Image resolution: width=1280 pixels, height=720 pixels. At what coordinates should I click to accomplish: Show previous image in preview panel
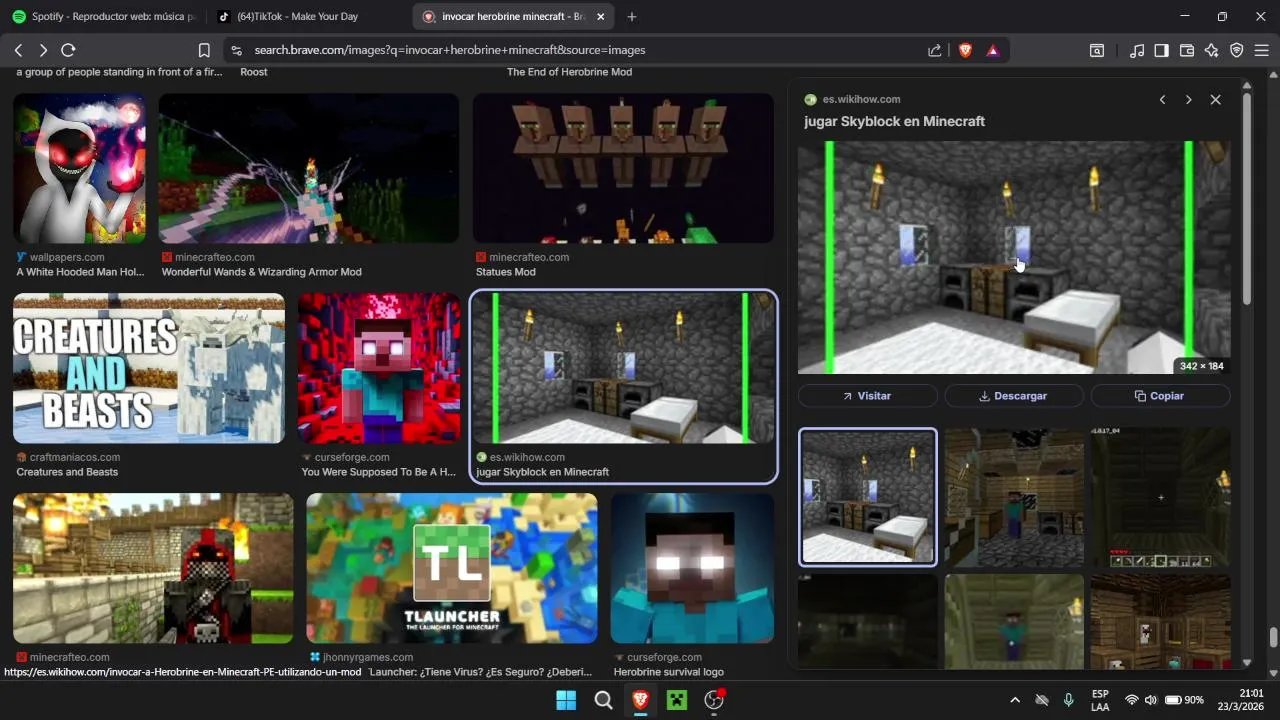click(x=1162, y=100)
